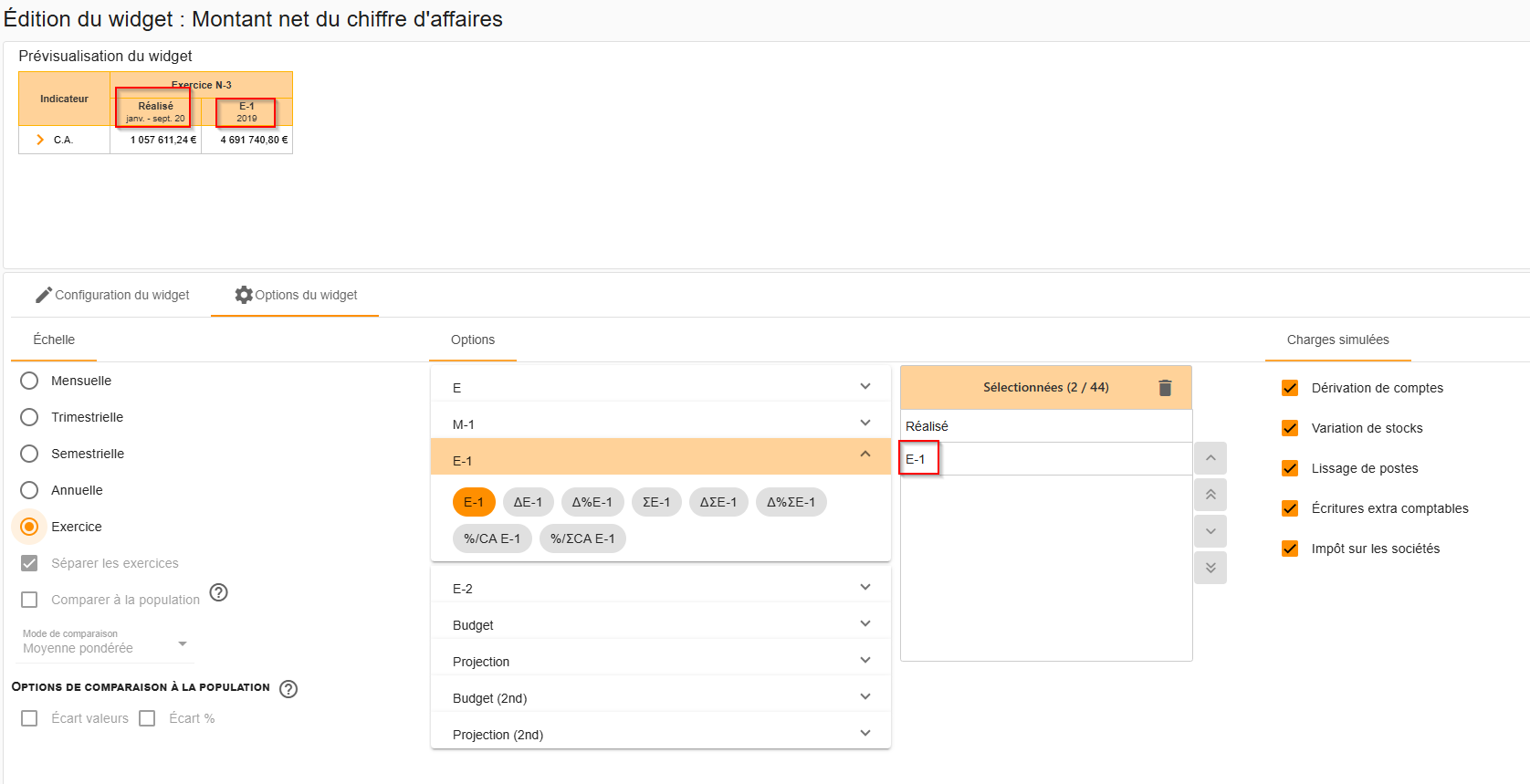This screenshot has width=1530, height=784.
Task: Switch to Configuration du widget tab
Action: coord(112,295)
